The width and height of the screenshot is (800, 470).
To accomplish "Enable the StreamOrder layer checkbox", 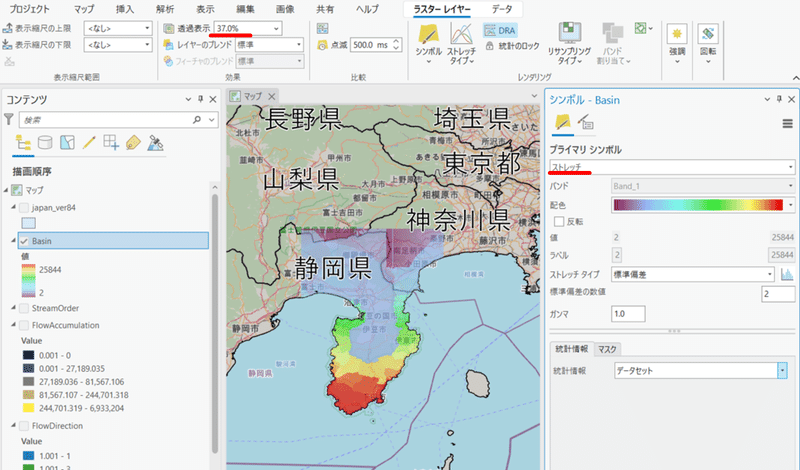I will coord(24,308).
